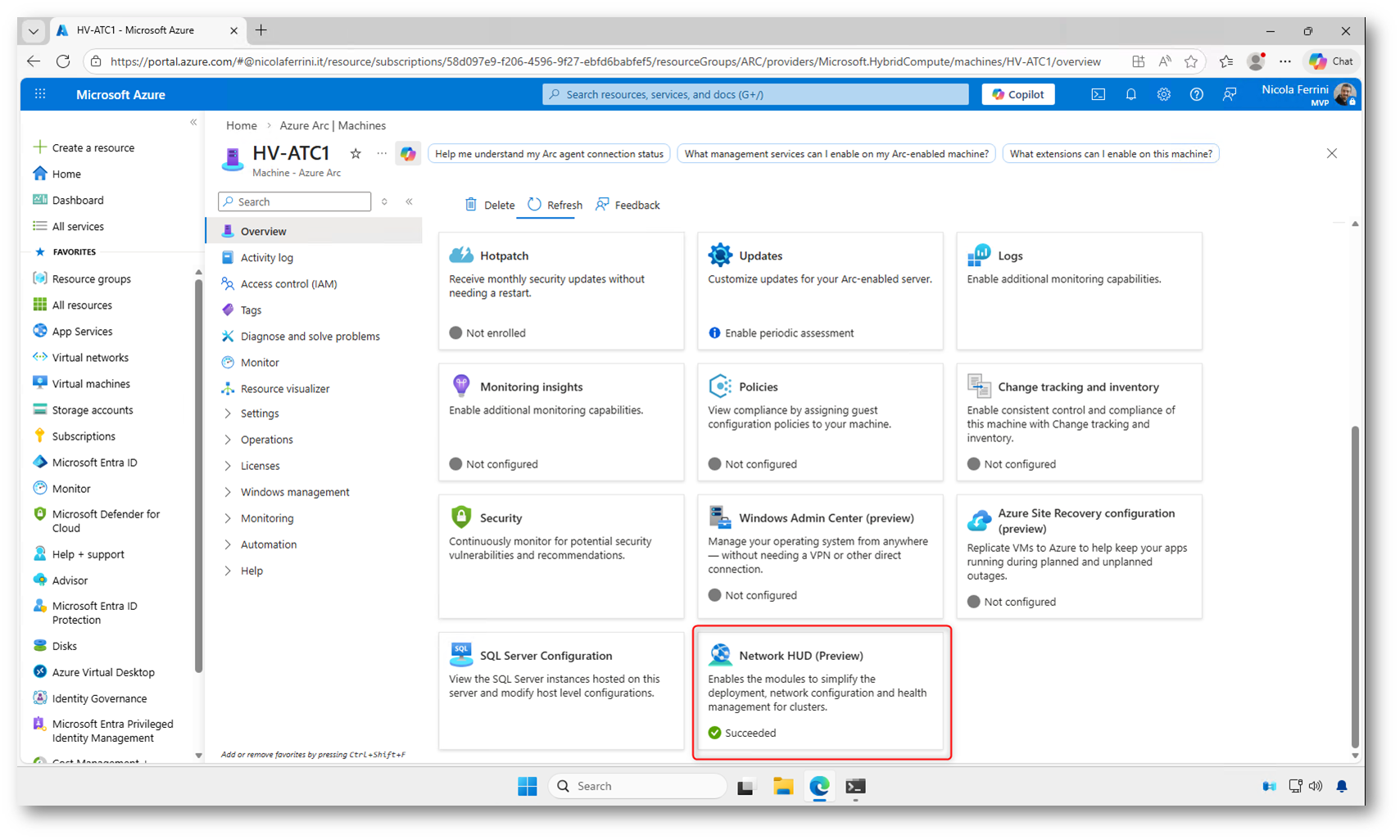Image resolution: width=1400 pixels, height=840 pixels.
Task: Click Create a resource
Action: (x=93, y=148)
